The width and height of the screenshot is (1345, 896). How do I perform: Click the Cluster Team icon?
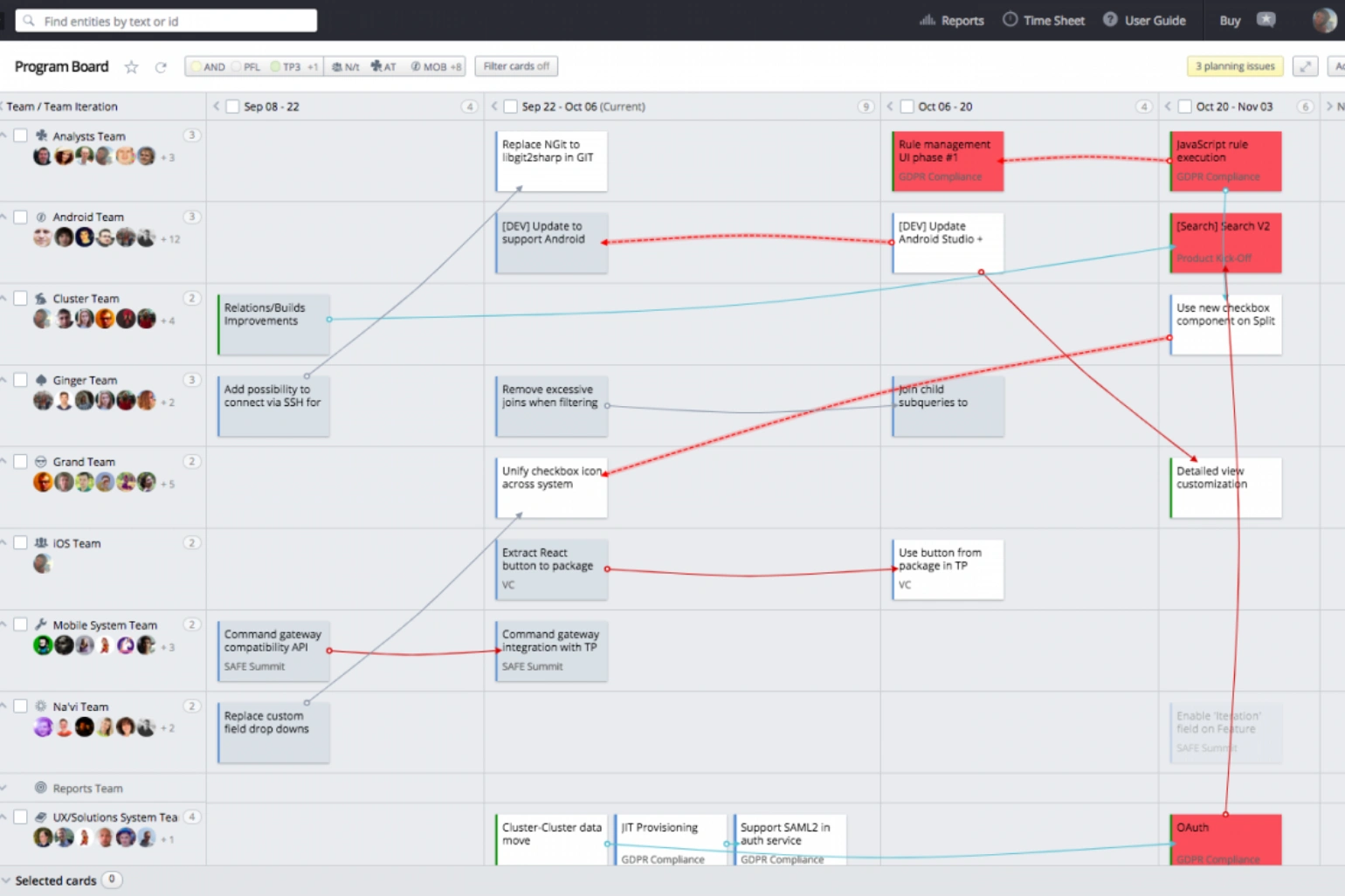point(41,298)
